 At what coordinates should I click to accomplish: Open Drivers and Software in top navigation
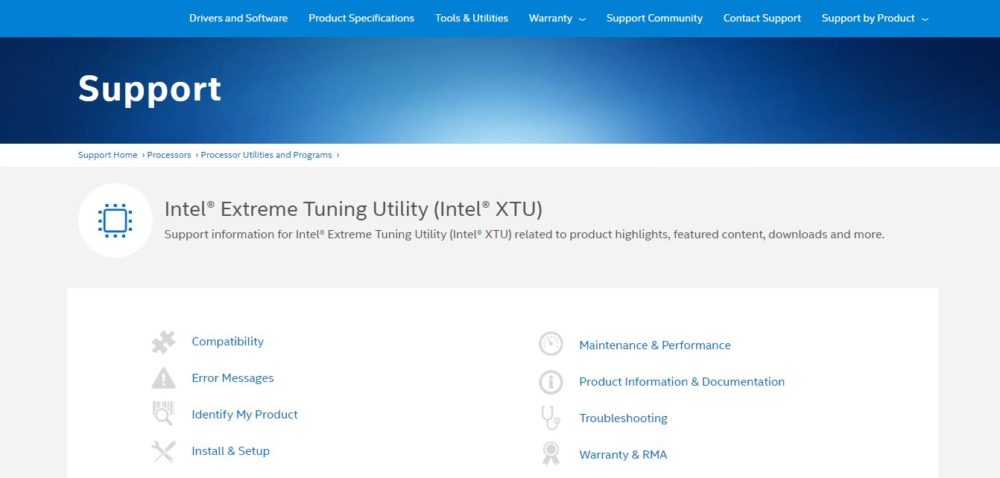(x=239, y=18)
